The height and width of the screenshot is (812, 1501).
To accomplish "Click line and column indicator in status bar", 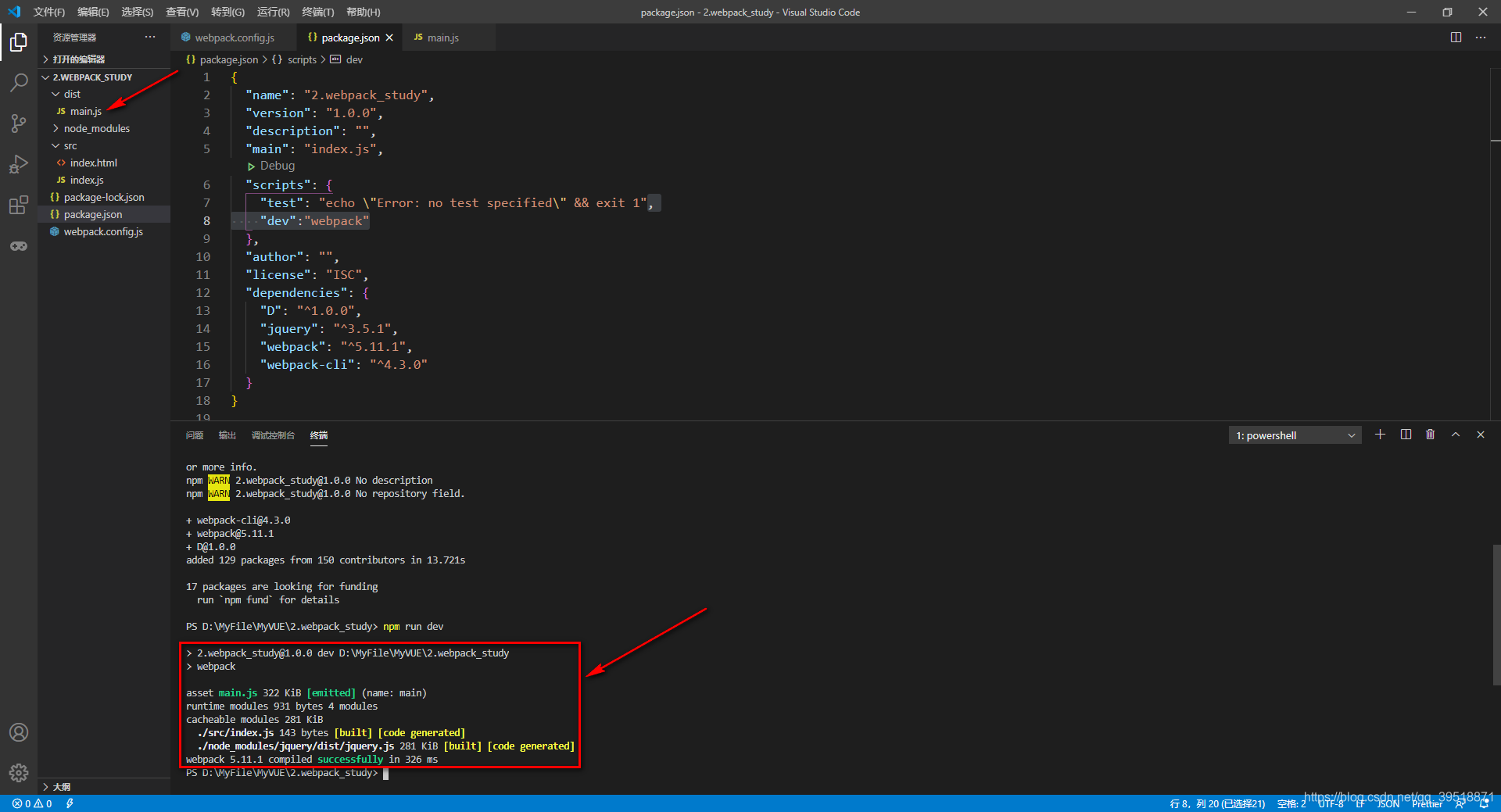I will 1217,803.
